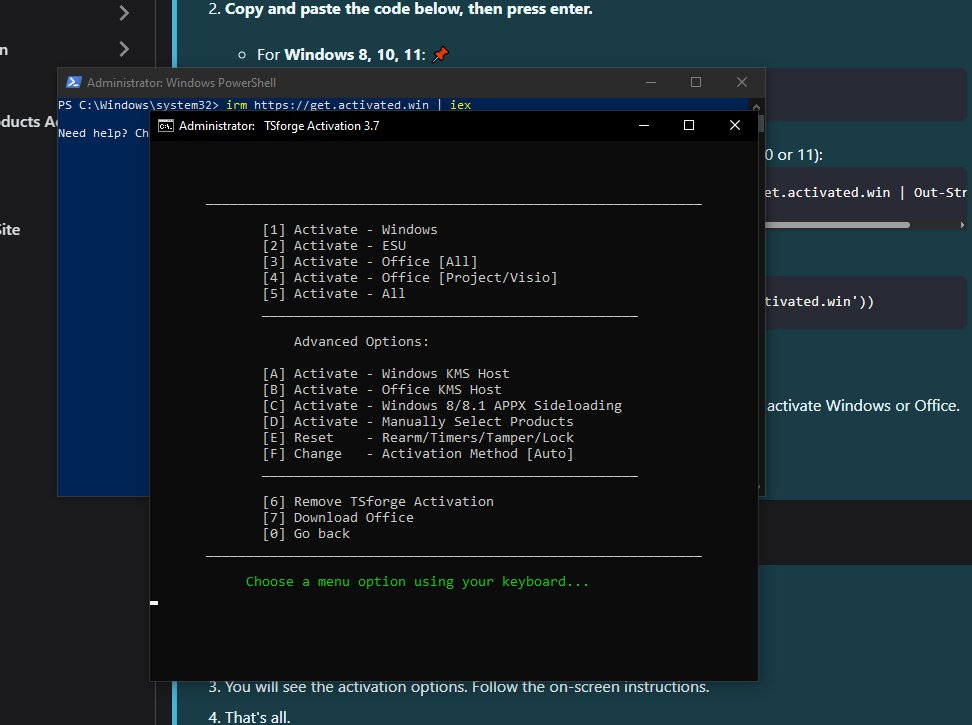Click the 'activate Windows or Office.' page text
The image size is (972, 725).
(863, 406)
